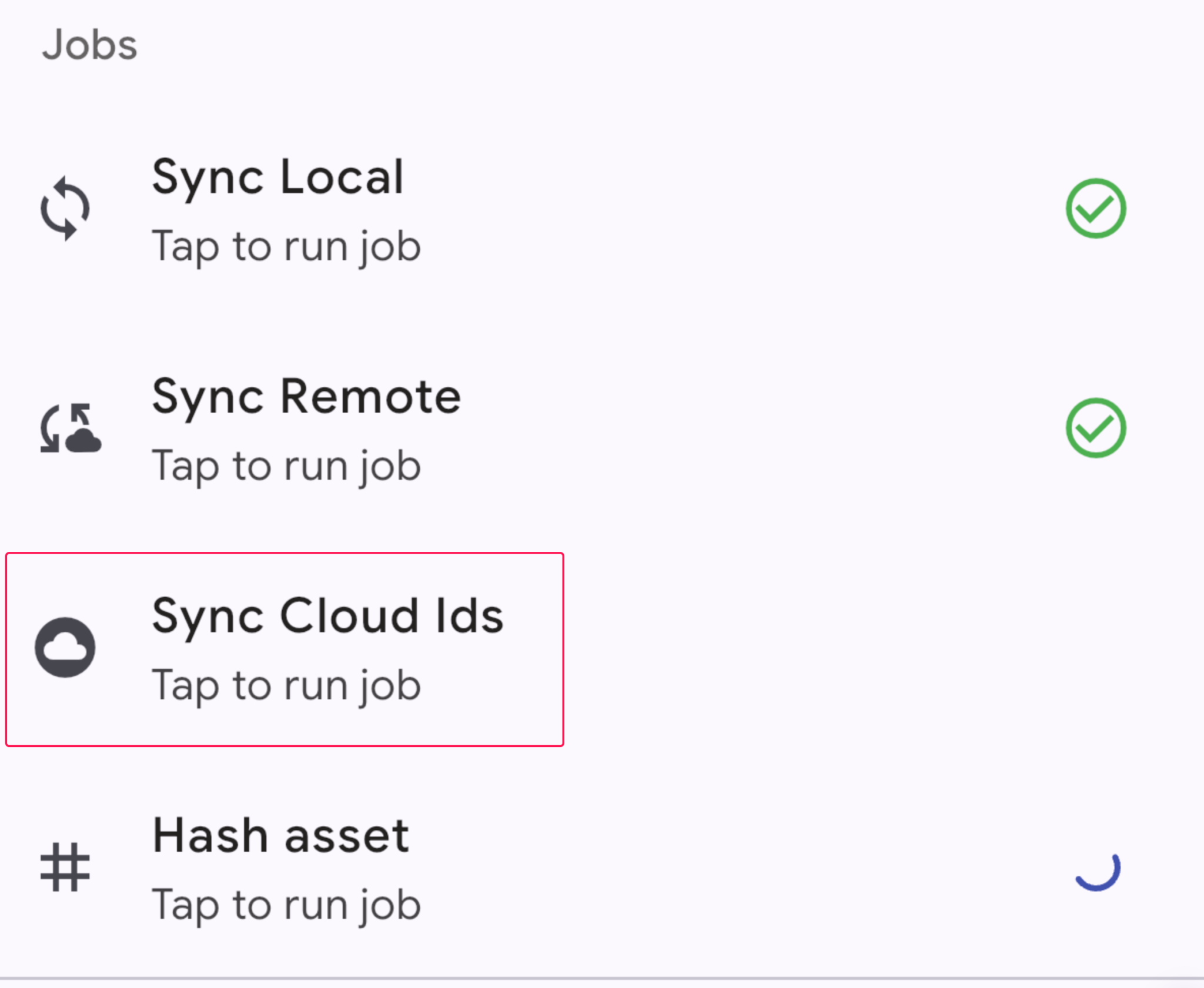Click the Sync Cloud Ids title text

point(327,616)
